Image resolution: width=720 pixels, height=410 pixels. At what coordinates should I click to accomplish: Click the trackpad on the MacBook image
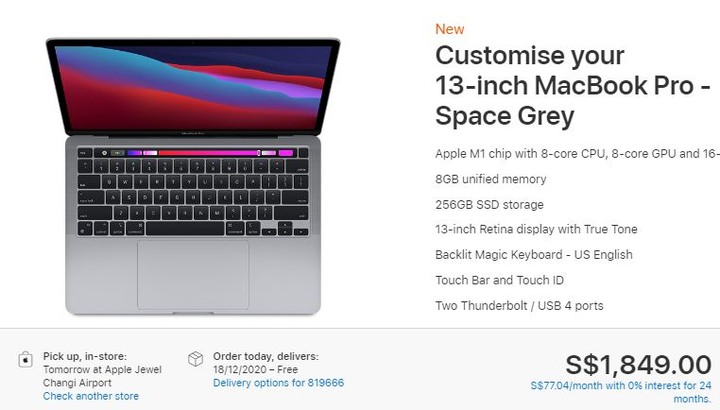193,275
